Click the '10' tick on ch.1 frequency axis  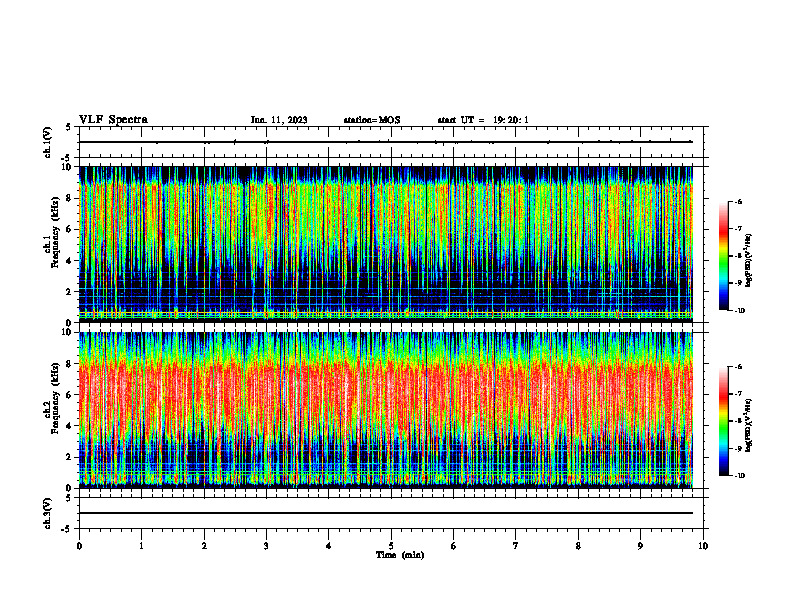click(68, 167)
